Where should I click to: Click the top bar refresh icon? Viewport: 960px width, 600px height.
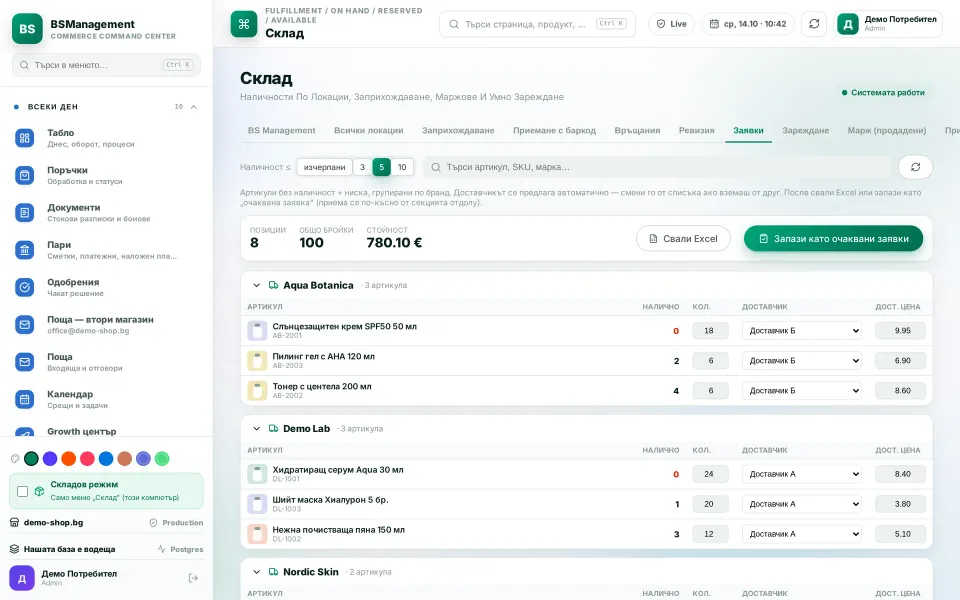814,24
